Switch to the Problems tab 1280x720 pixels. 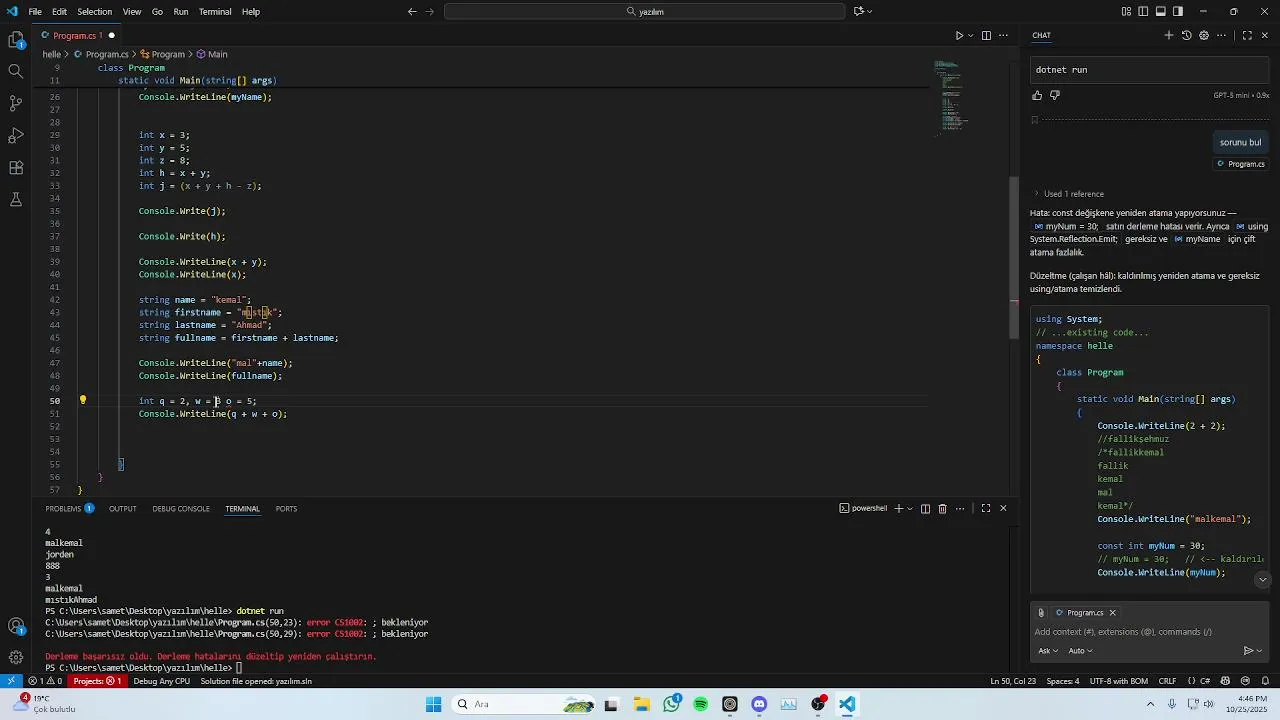pyautogui.click(x=69, y=508)
